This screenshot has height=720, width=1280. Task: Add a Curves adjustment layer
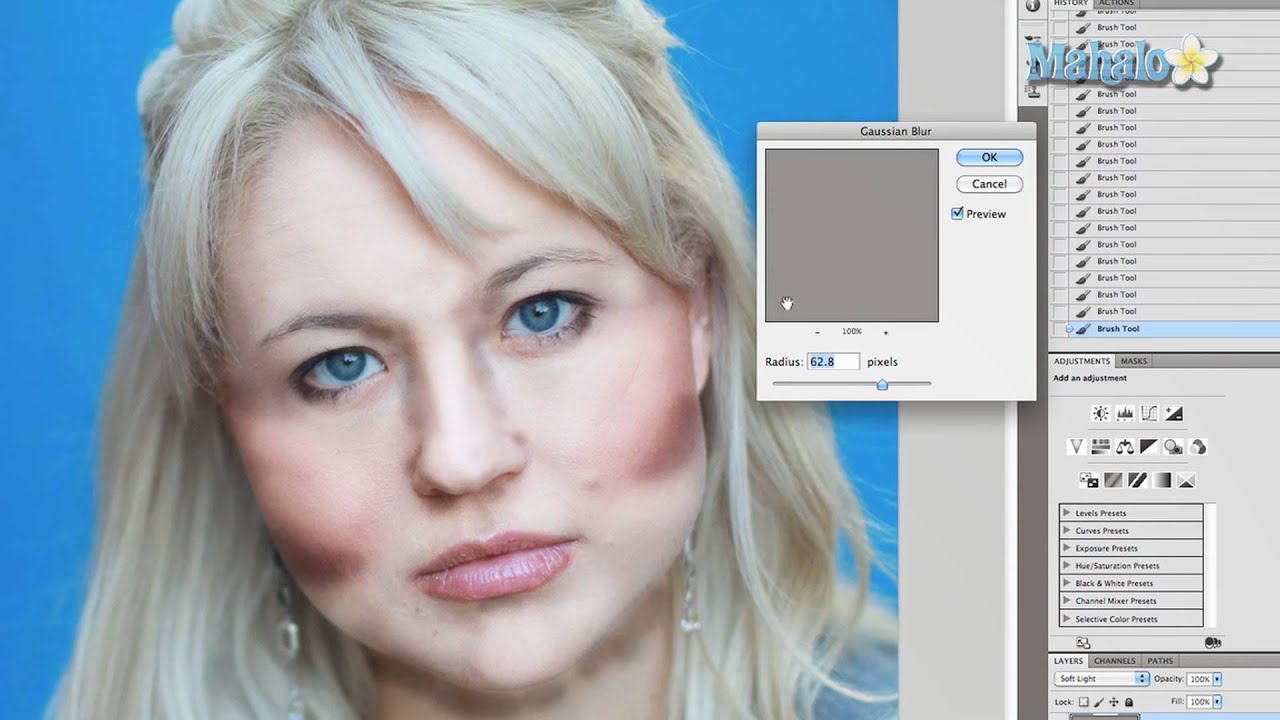click(x=1149, y=413)
